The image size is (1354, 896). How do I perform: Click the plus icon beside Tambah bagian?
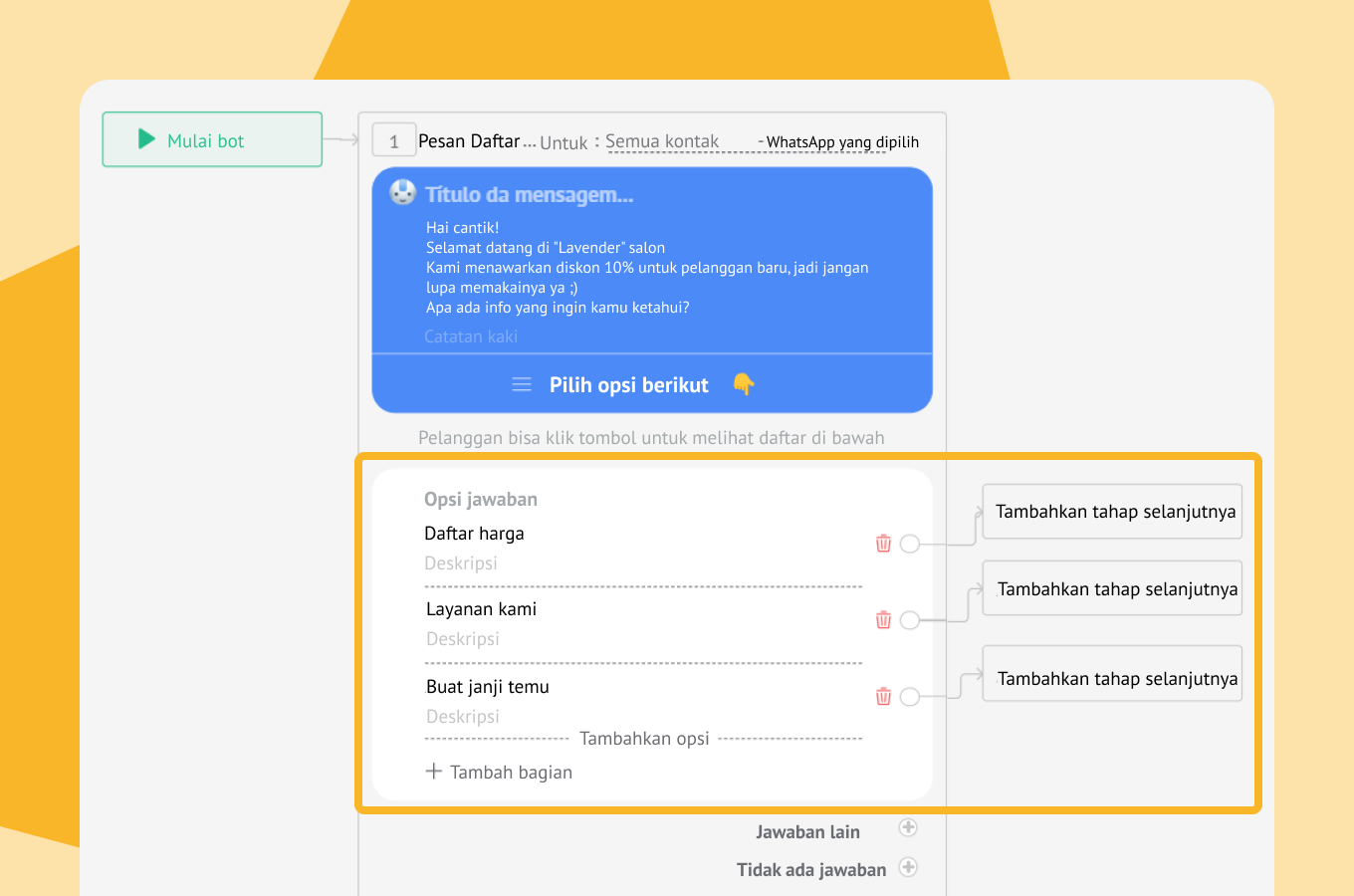pyautogui.click(x=433, y=771)
